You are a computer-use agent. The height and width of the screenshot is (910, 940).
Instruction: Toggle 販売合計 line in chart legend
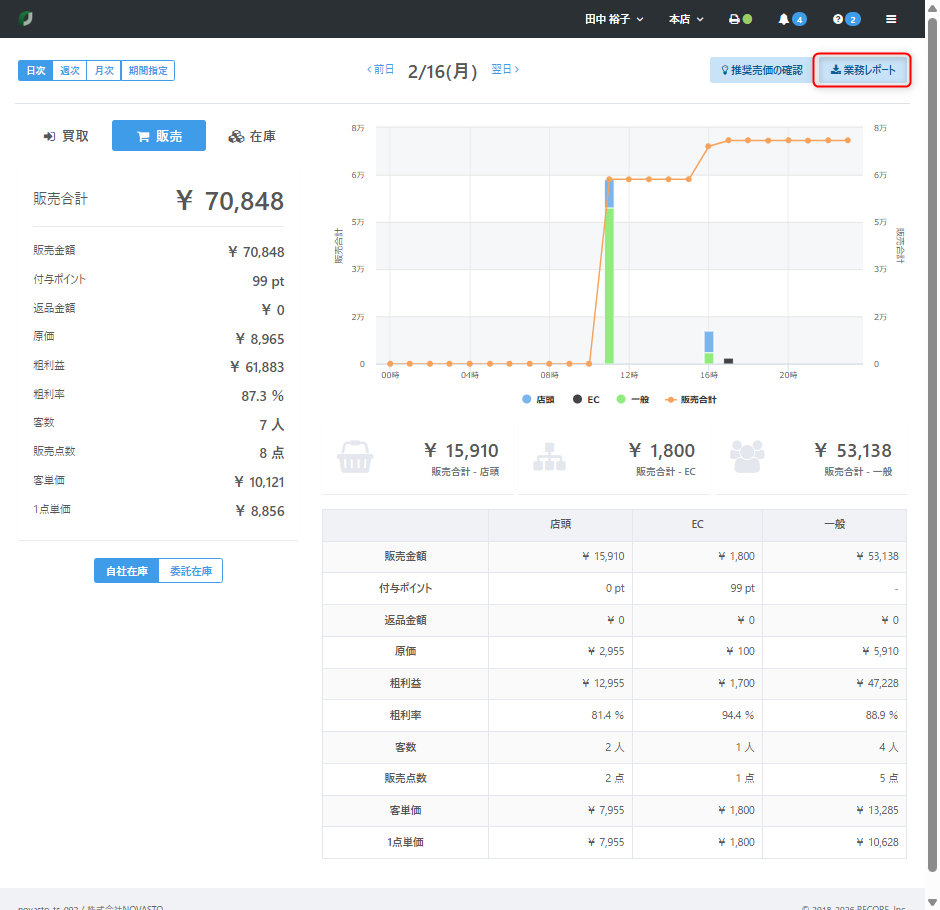pos(691,399)
